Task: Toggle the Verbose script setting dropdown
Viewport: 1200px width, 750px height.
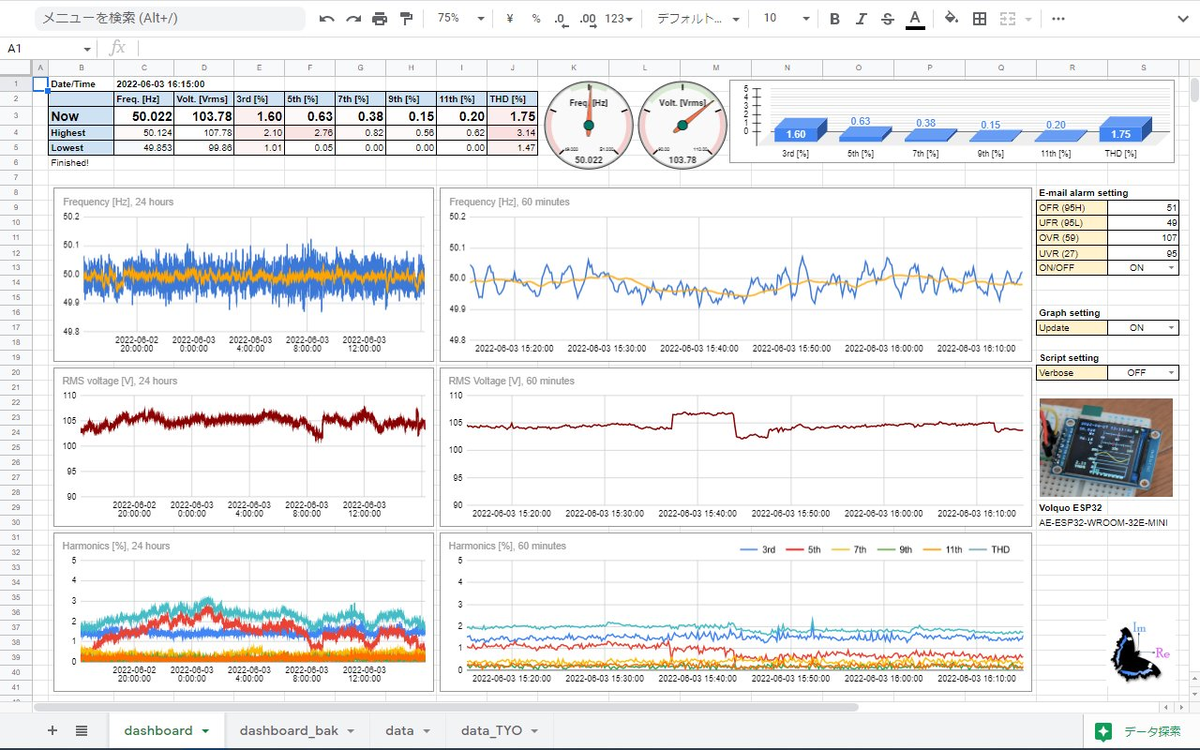Action: pyautogui.click(x=1143, y=373)
